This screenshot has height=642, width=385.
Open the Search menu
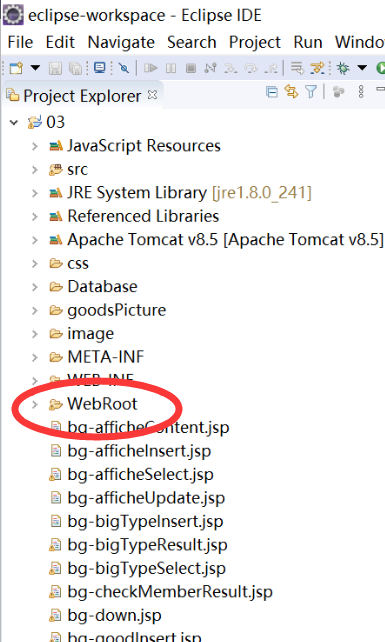[192, 42]
